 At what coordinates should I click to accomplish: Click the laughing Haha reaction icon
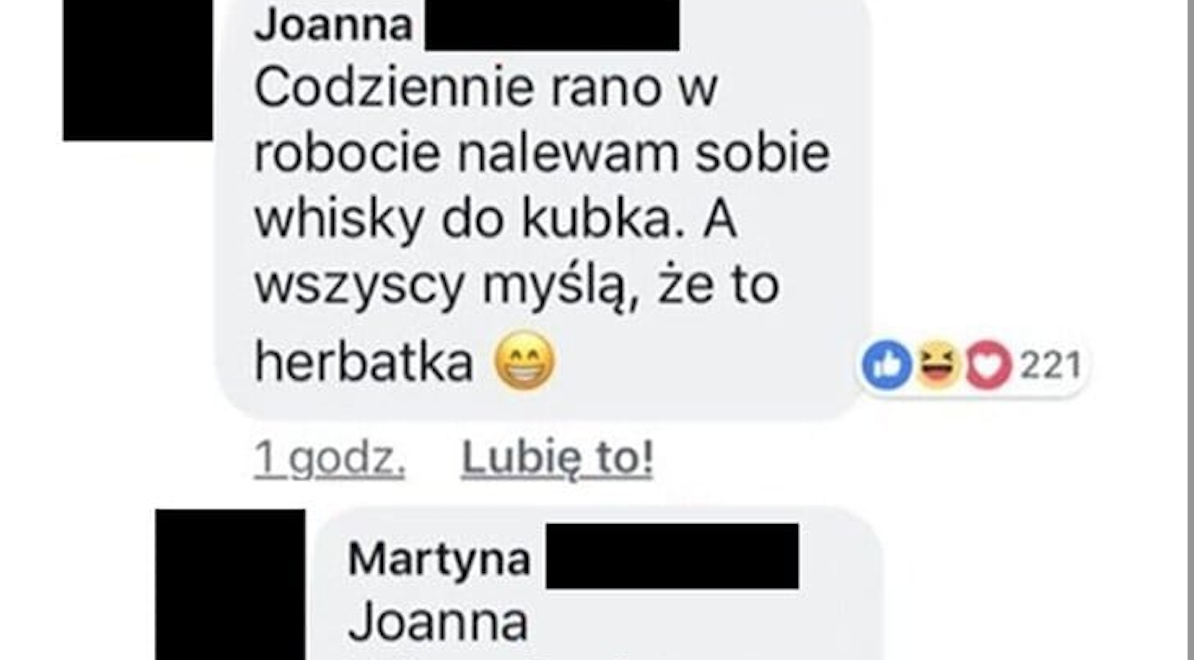(938, 366)
